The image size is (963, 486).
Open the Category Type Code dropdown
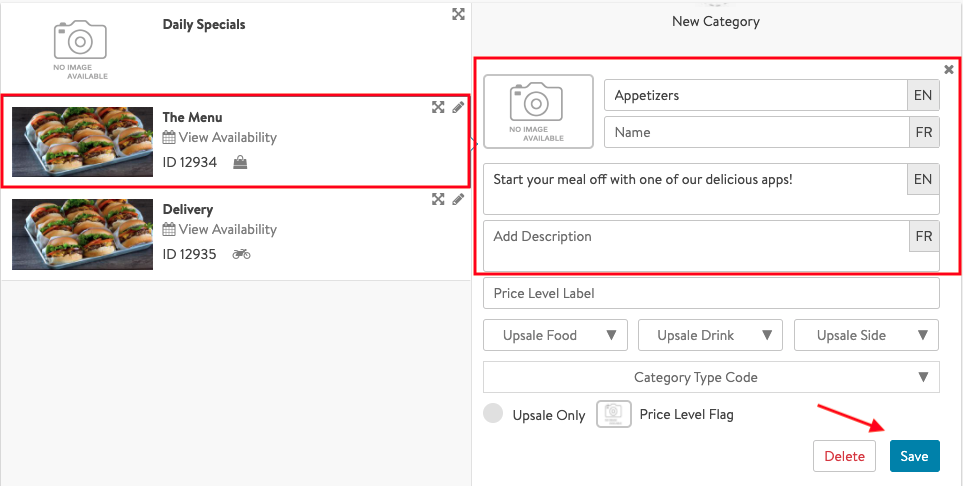[711, 377]
